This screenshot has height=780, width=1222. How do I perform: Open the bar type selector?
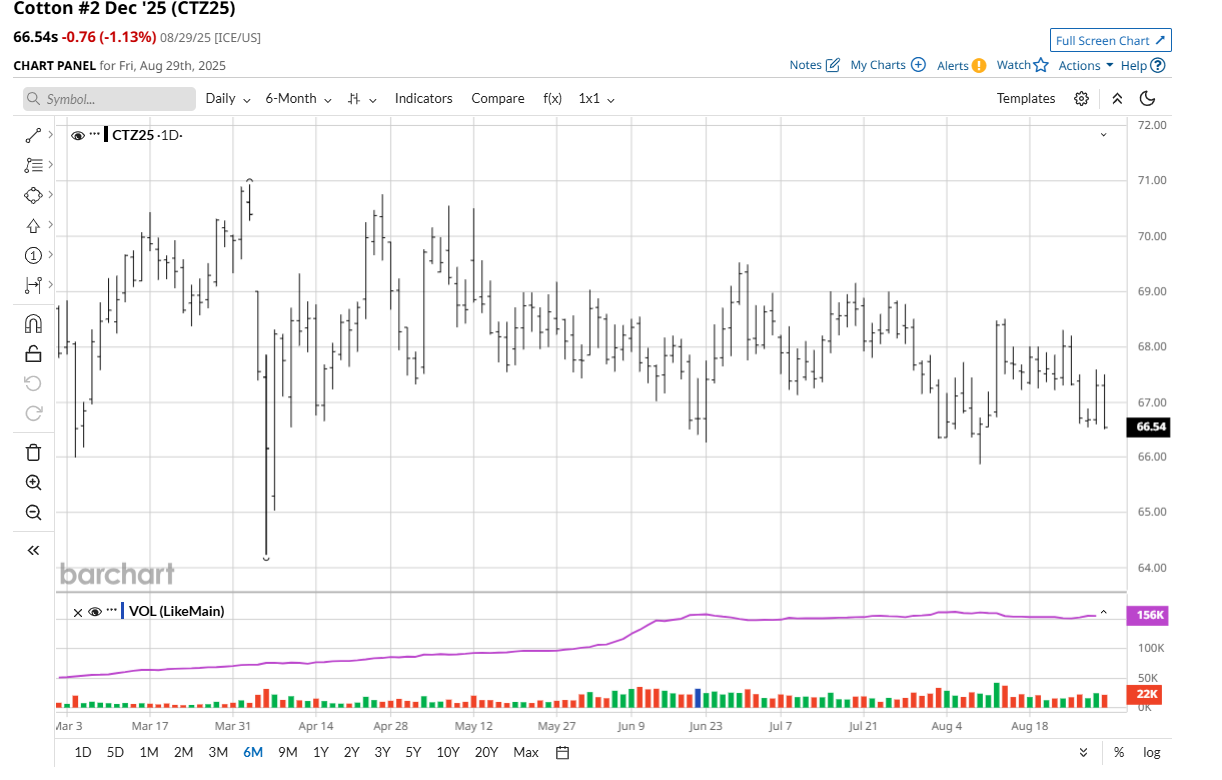(x=362, y=98)
